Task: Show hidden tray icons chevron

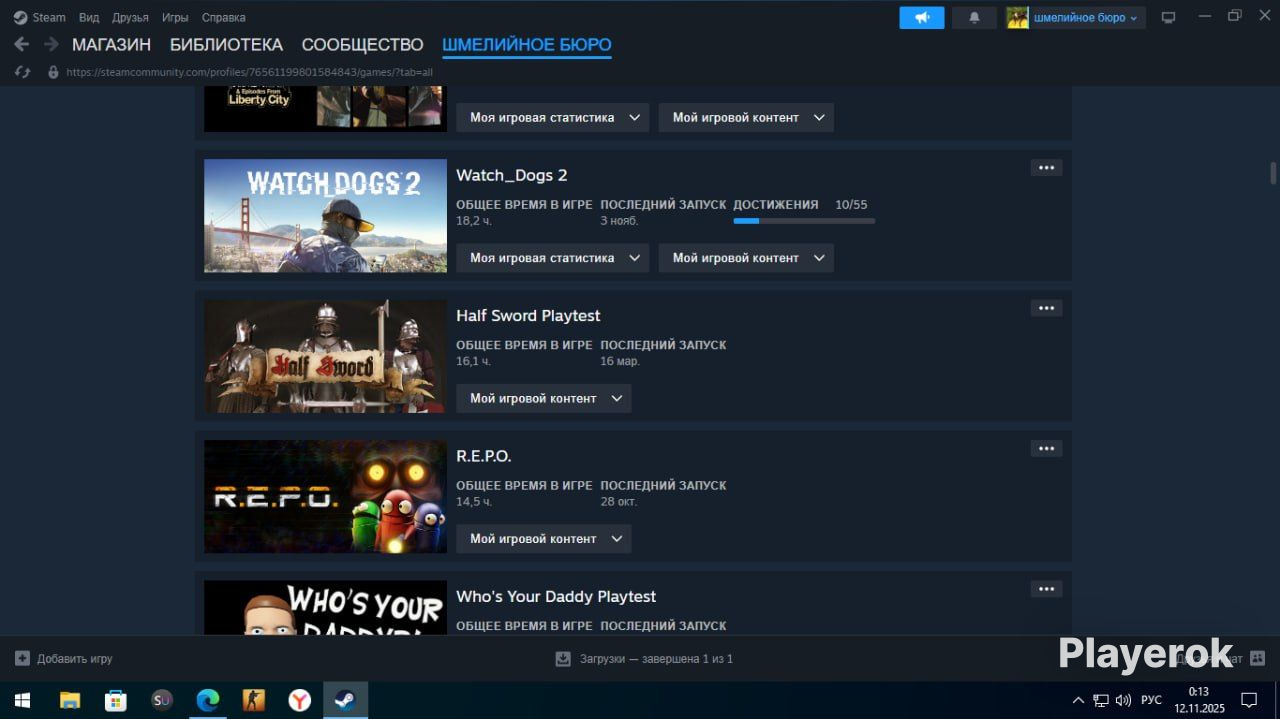Action: [x=1078, y=700]
